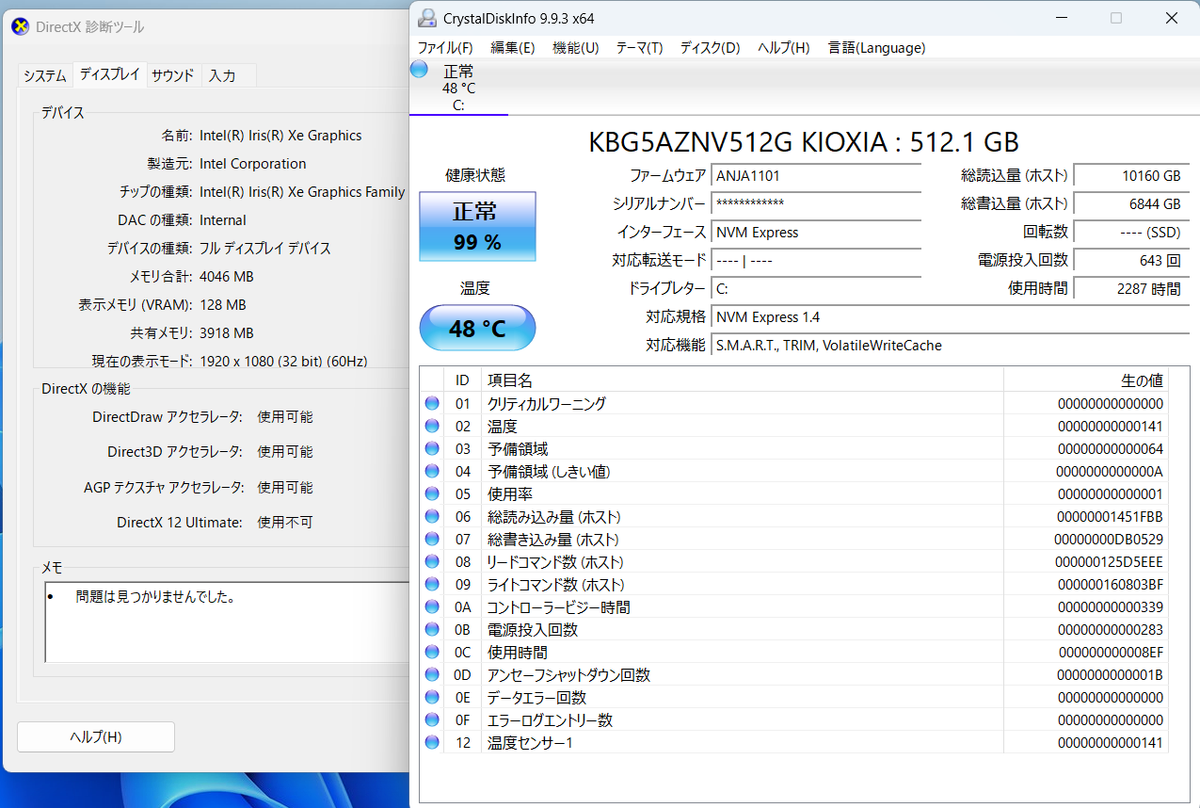Image resolution: width=1200 pixels, height=808 pixels.
Task: Click status orb for データエラー回数 row
Action: coord(432,697)
